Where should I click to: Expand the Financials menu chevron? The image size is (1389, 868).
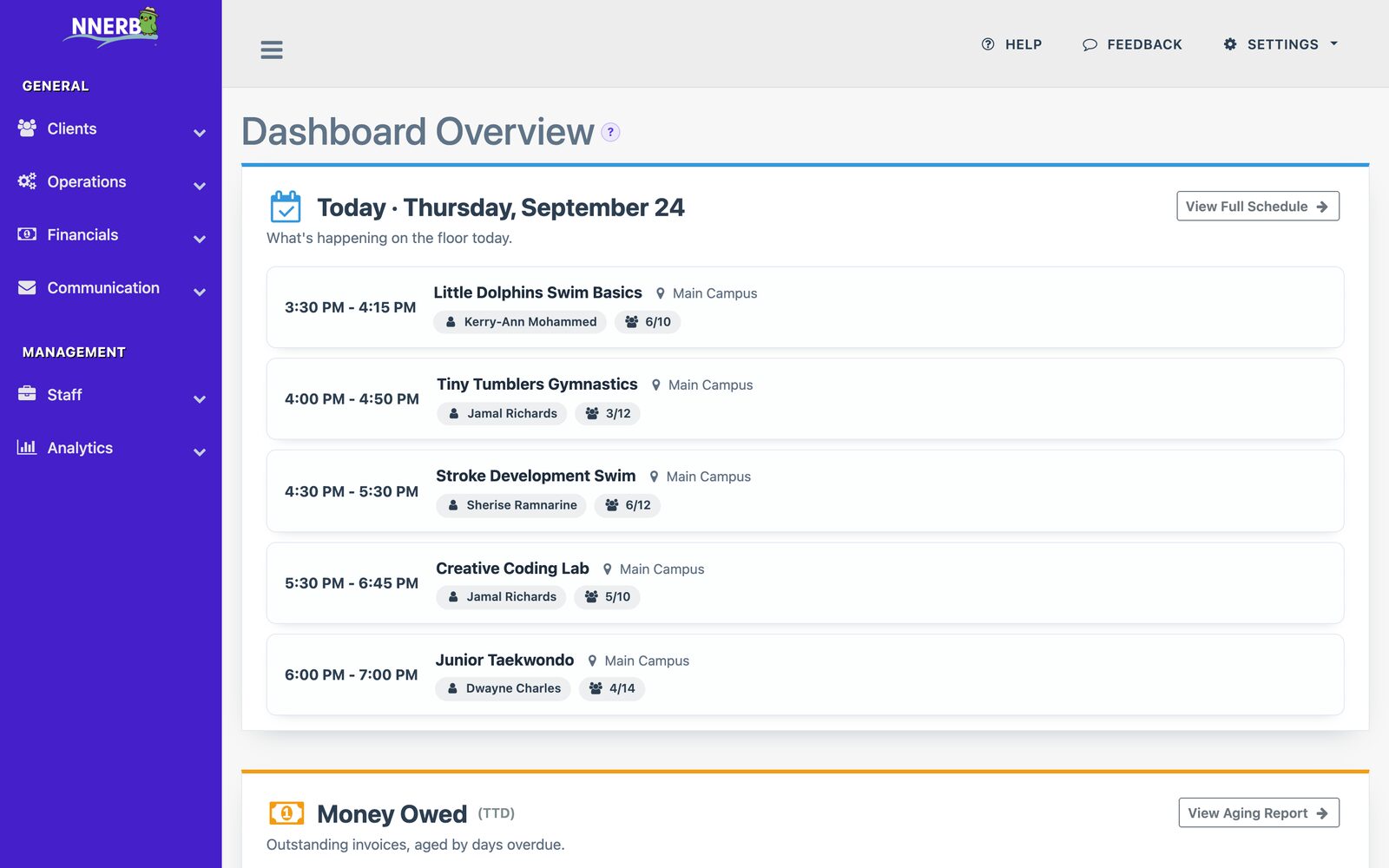(x=200, y=239)
